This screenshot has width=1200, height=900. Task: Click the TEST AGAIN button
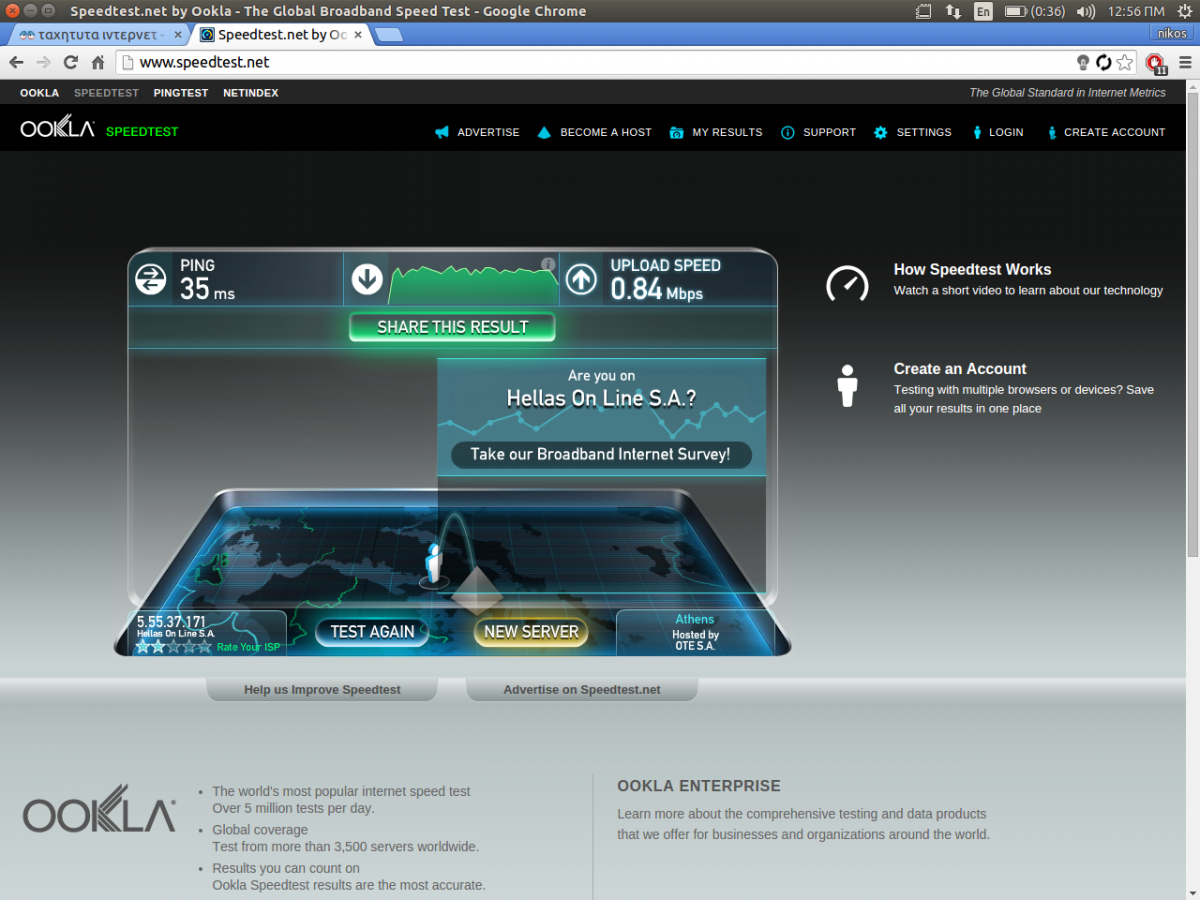pos(372,632)
